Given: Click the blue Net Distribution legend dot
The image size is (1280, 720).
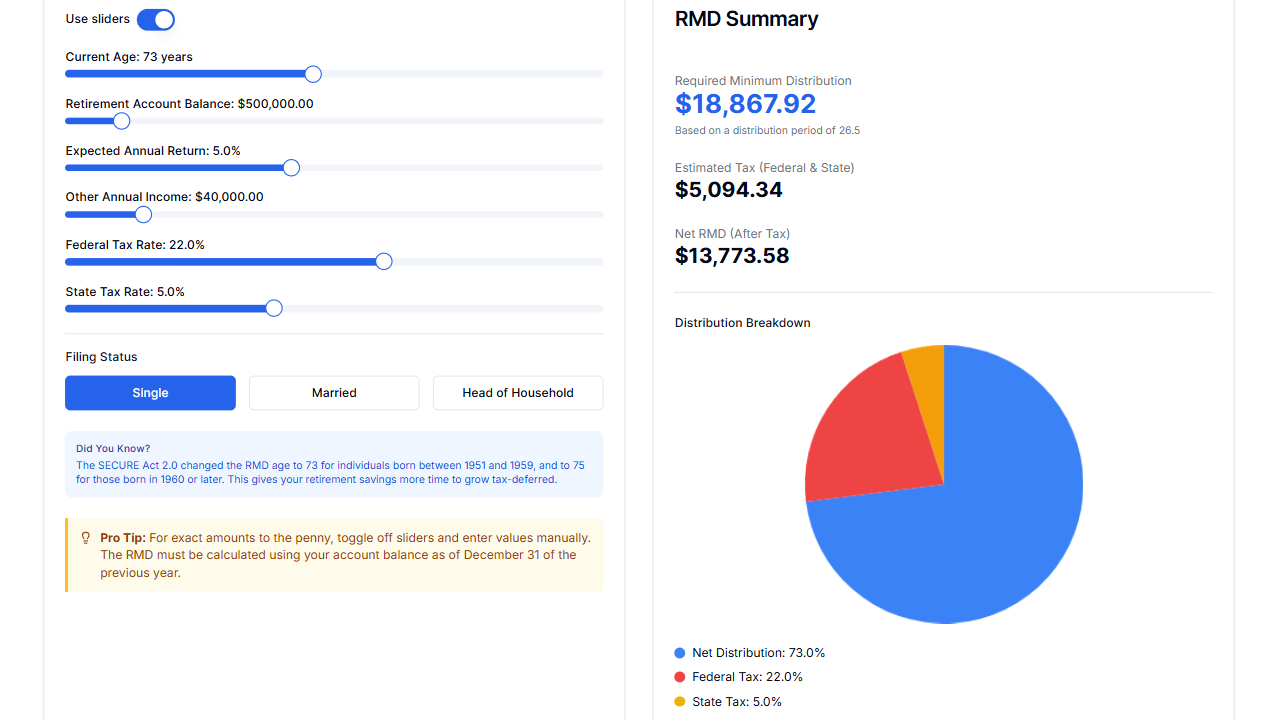Looking at the screenshot, I should coord(679,652).
